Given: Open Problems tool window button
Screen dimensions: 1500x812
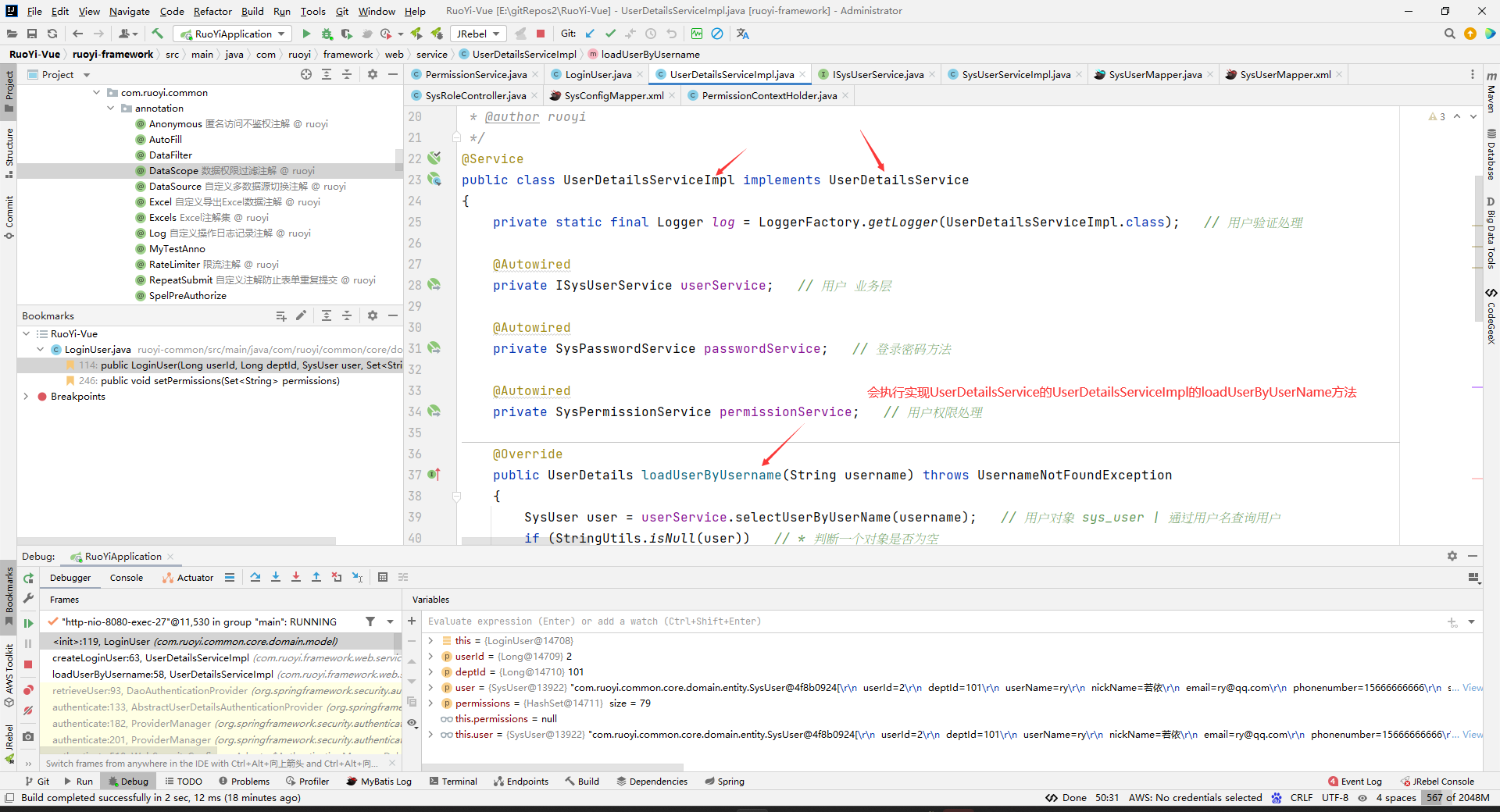Looking at the screenshot, I should pyautogui.click(x=245, y=781).
